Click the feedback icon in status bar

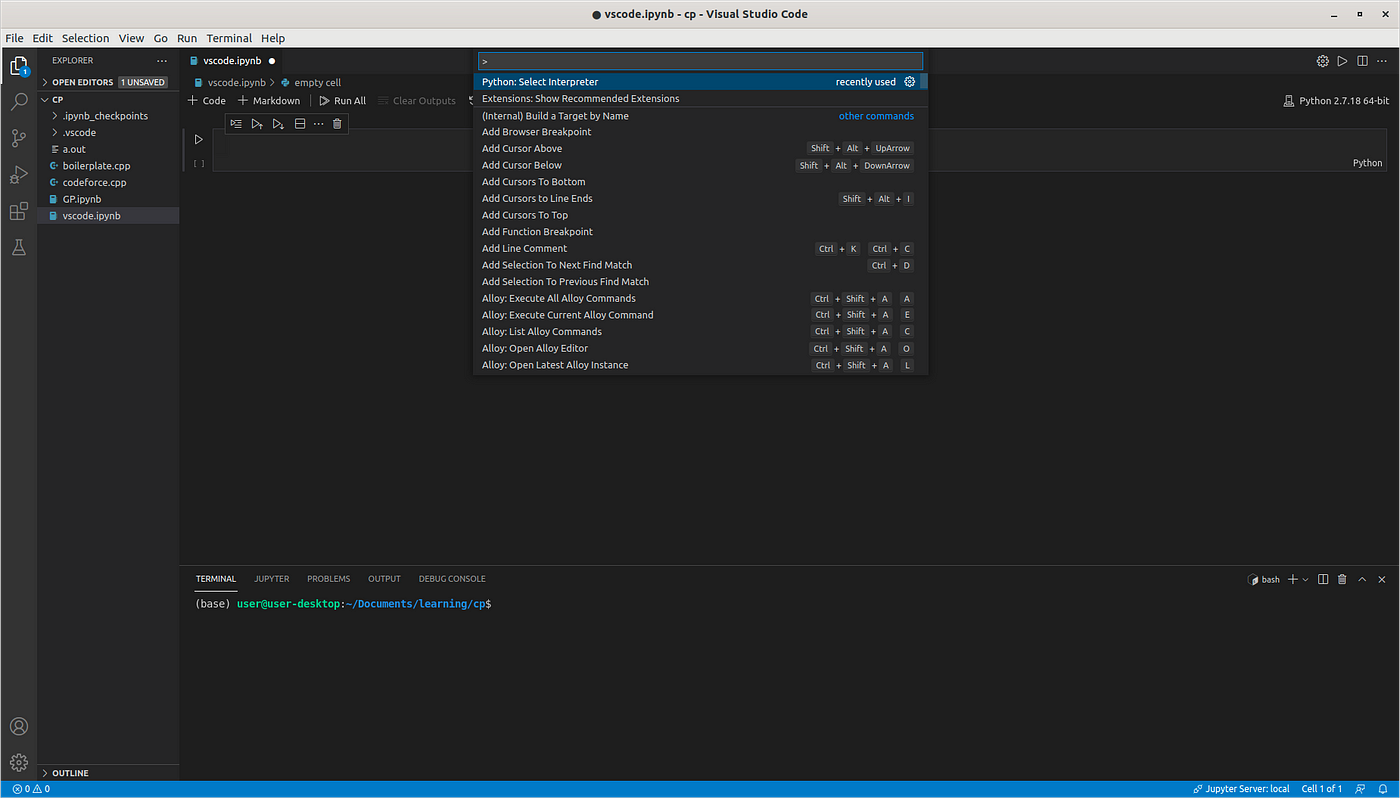tap(1361, 789)
